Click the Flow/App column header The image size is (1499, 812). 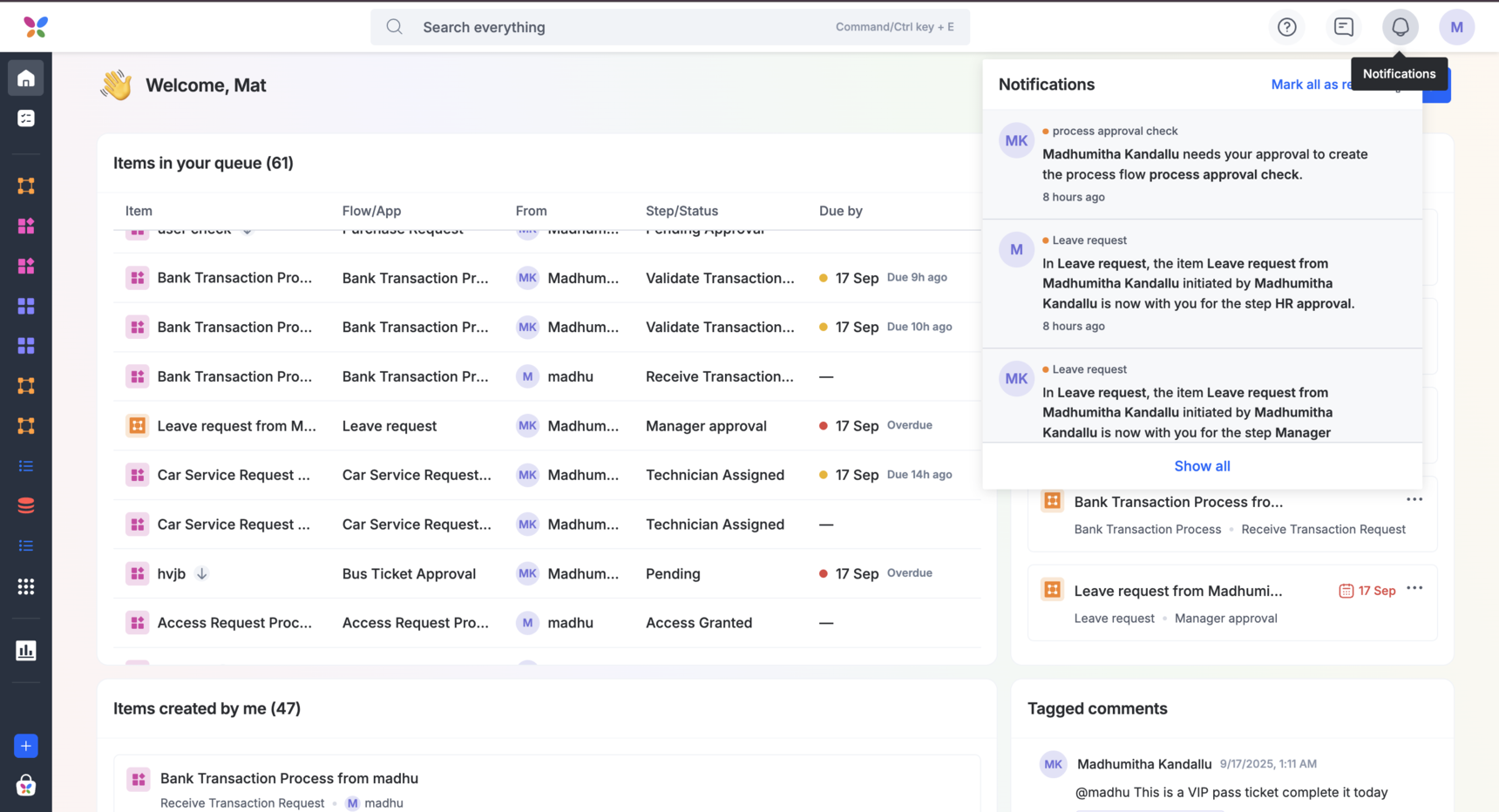(x=371, y=211)
